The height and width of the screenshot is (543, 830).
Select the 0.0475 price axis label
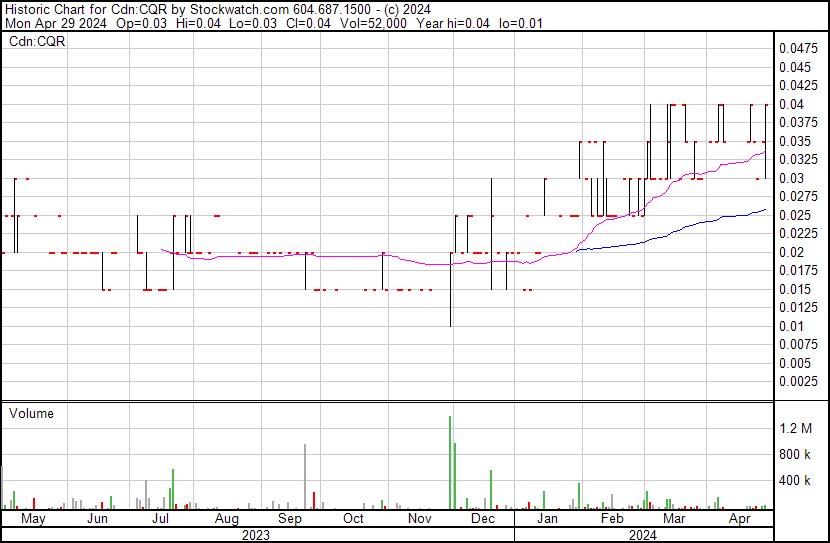tap(798, 49)
